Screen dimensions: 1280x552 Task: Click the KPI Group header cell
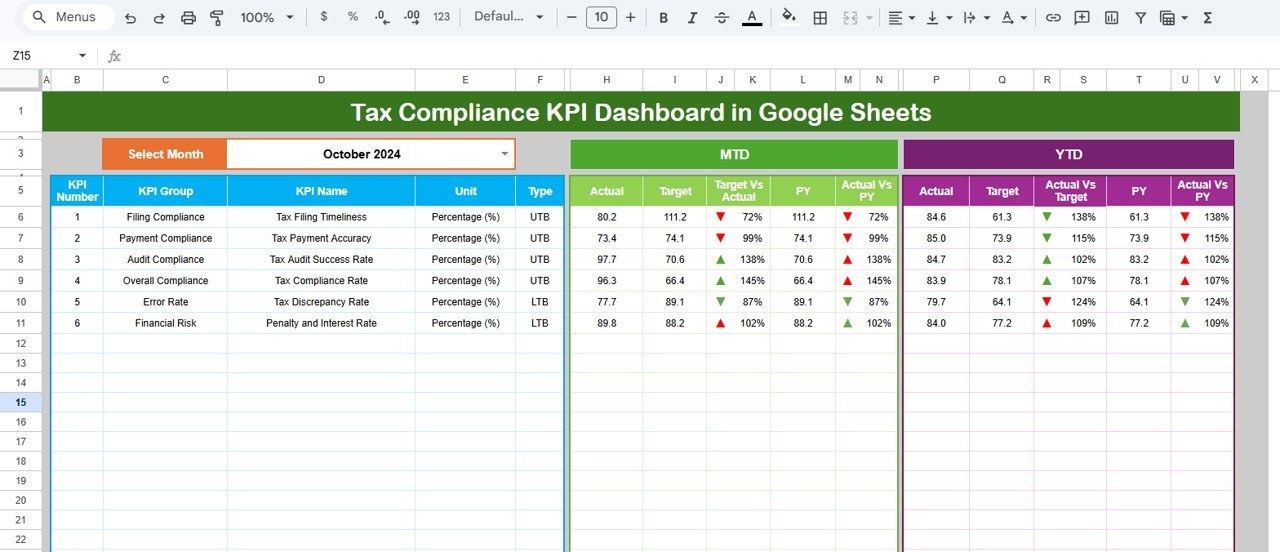pos(166,191)
